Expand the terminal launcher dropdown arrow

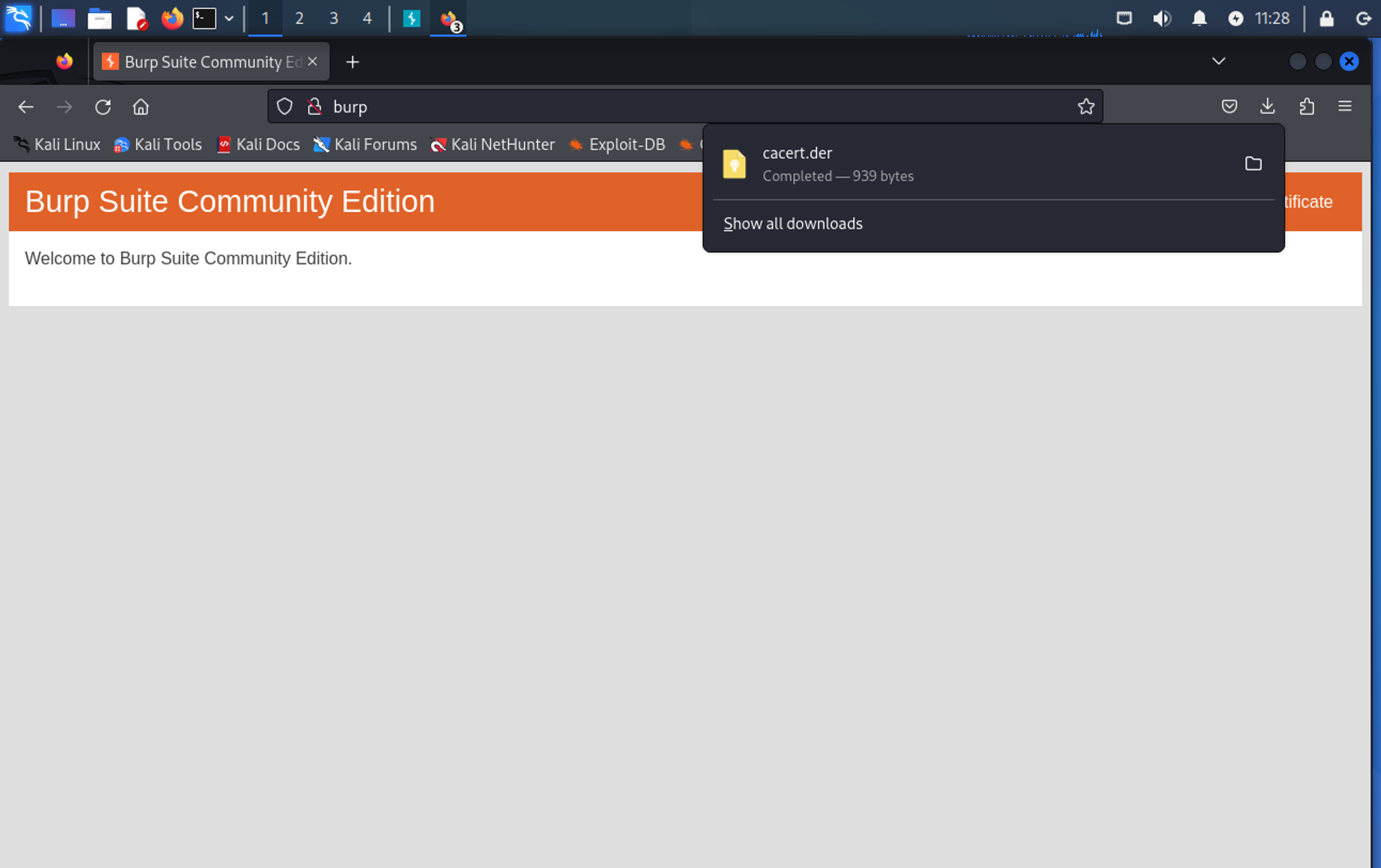[229, 19]
